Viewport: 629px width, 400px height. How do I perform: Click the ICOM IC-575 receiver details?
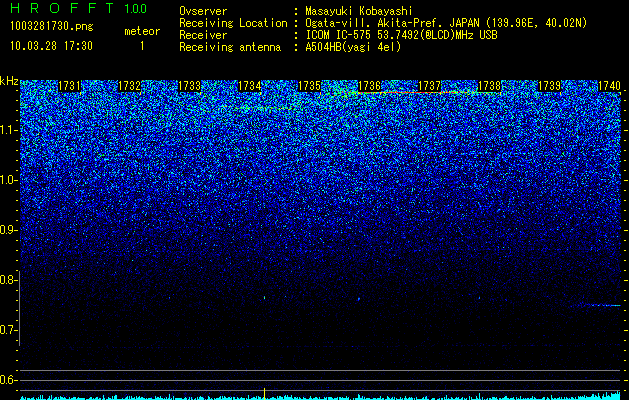click(x=402, y=35)
